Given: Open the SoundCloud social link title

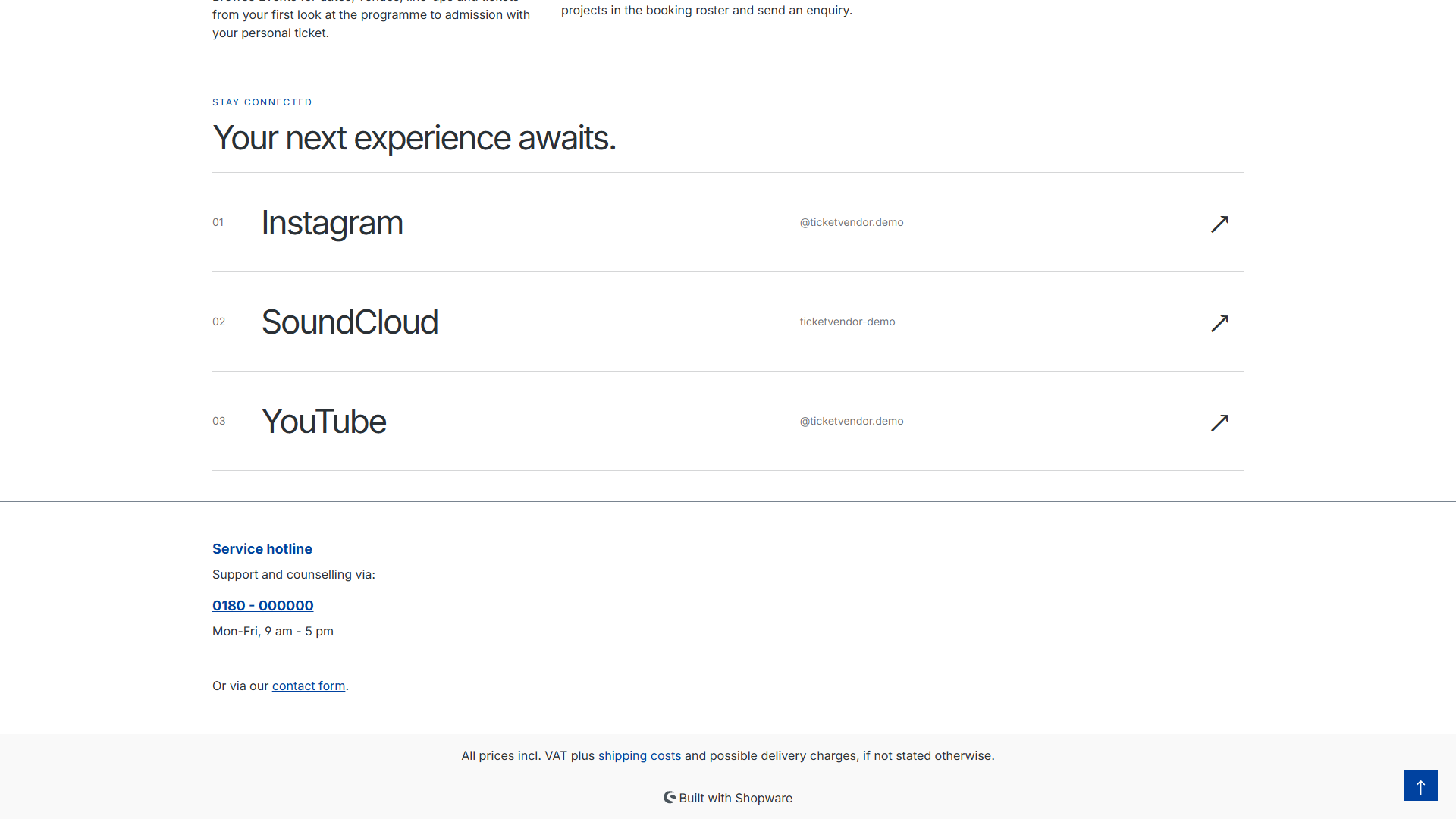Looking at the screenshot, I should coord(350,322).
